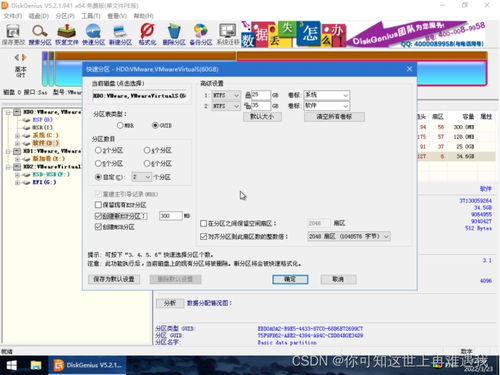Click the Save Changes (保存更改) toolbar icon

click(13, 35)
